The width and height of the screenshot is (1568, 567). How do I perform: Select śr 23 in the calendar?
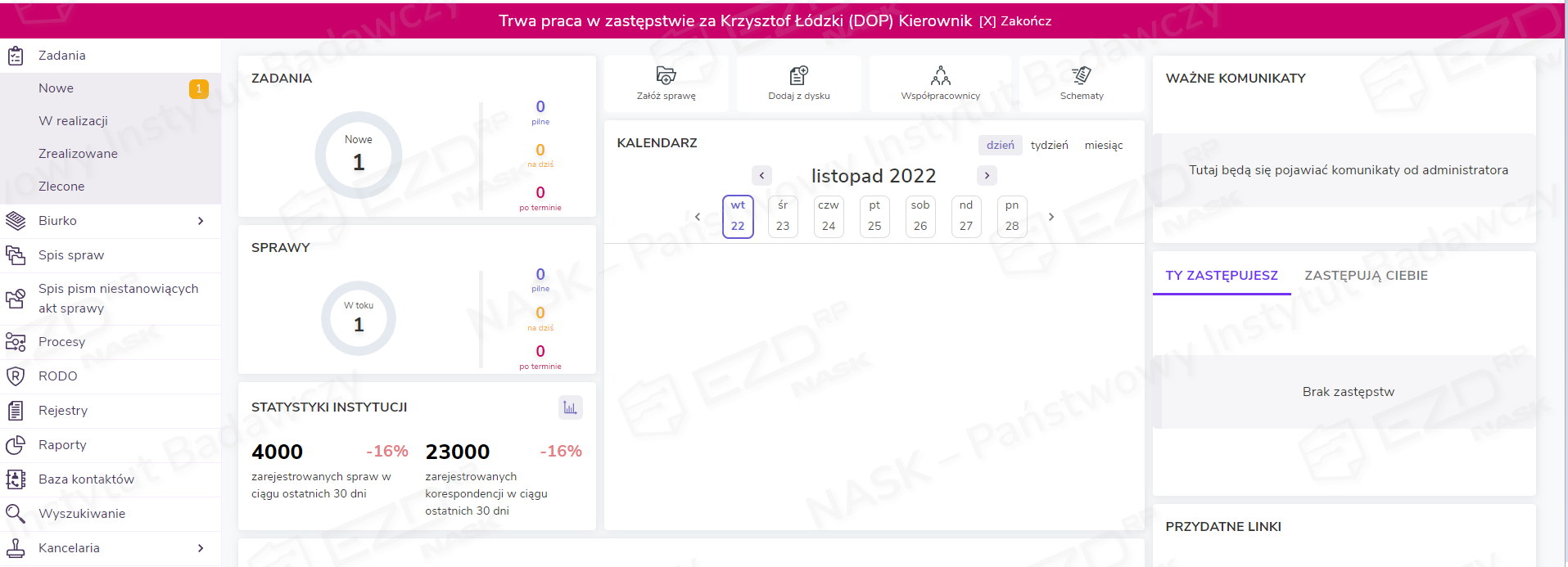(x=783, y=217)
